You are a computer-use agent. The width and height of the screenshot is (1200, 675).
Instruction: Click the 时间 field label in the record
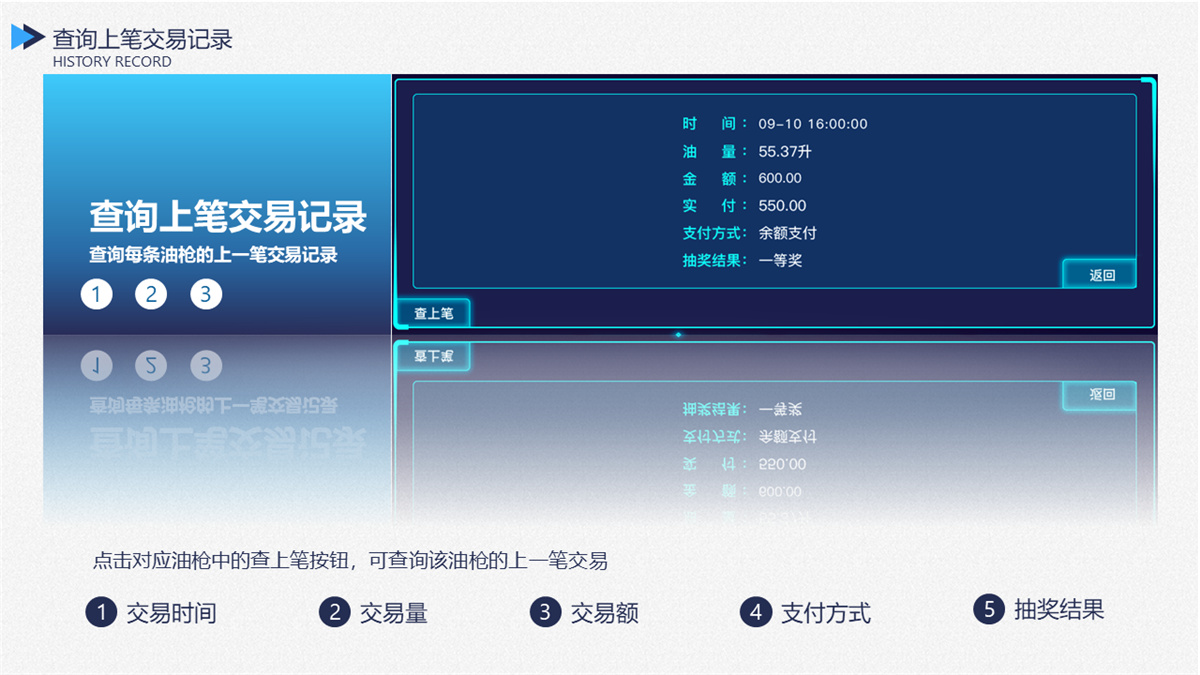click(x=715, y=124)
